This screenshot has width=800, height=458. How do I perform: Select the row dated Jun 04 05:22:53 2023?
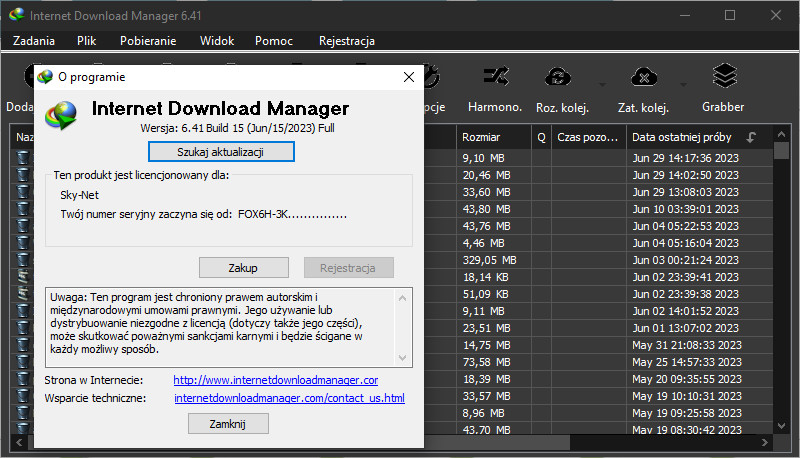click(x=392, y=226)
